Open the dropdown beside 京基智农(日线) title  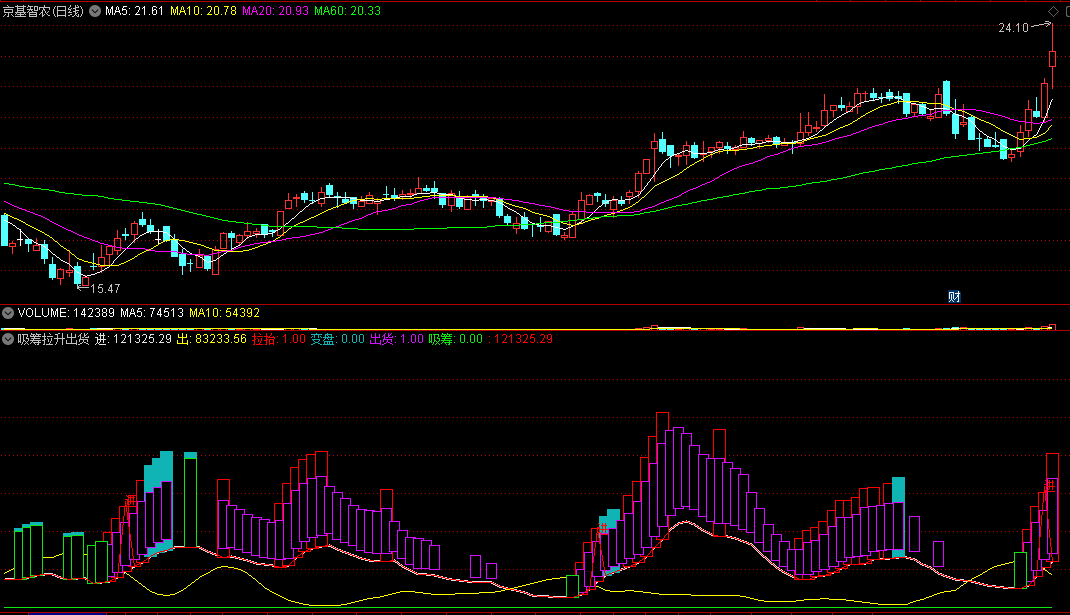pos(95,11)
